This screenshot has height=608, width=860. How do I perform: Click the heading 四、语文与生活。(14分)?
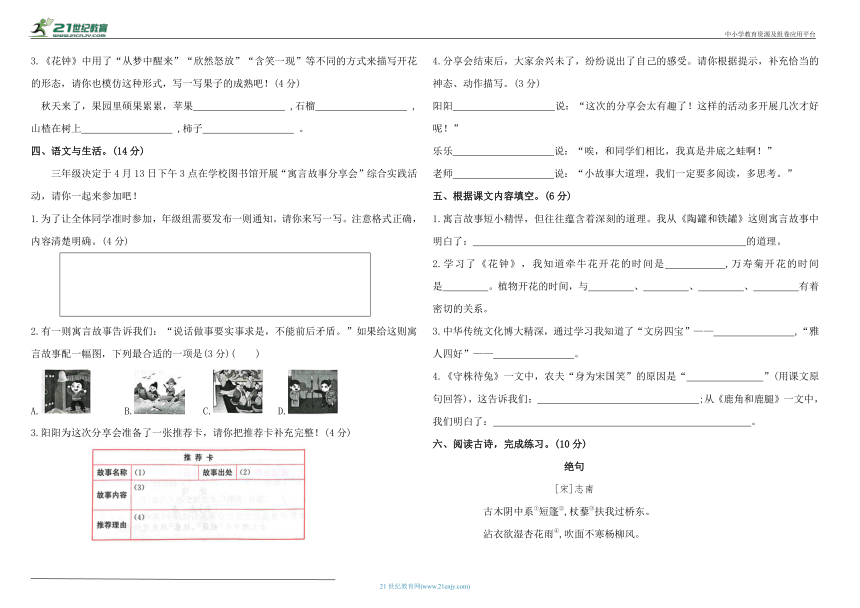87,151
